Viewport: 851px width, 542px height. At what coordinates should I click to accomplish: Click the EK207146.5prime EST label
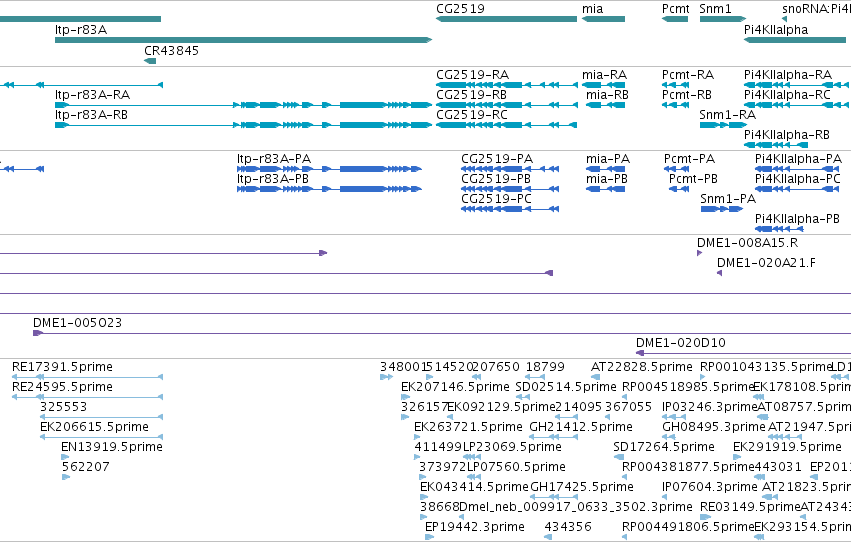tap(455, 387)
